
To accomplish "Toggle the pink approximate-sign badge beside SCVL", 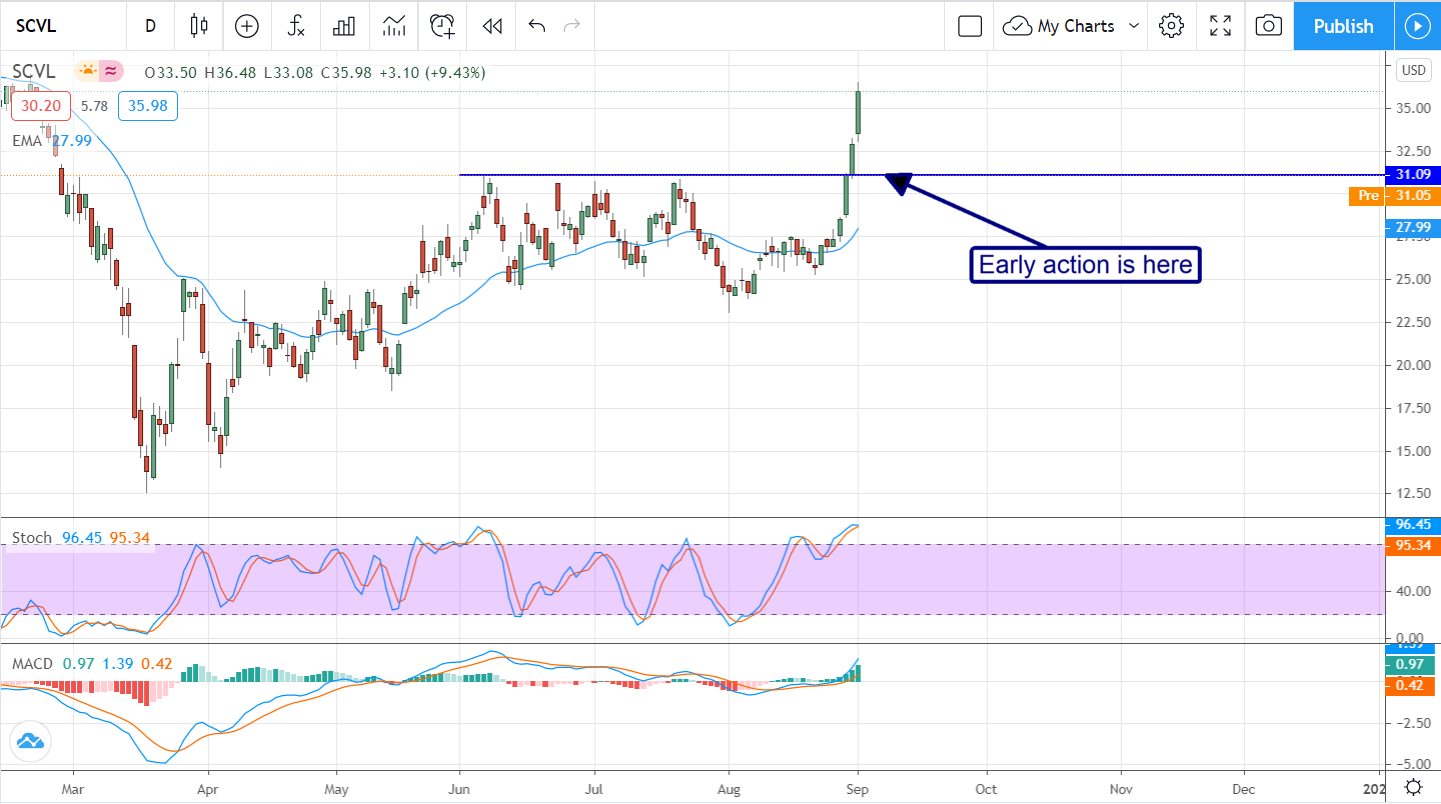I will click(x=110, y=71).
